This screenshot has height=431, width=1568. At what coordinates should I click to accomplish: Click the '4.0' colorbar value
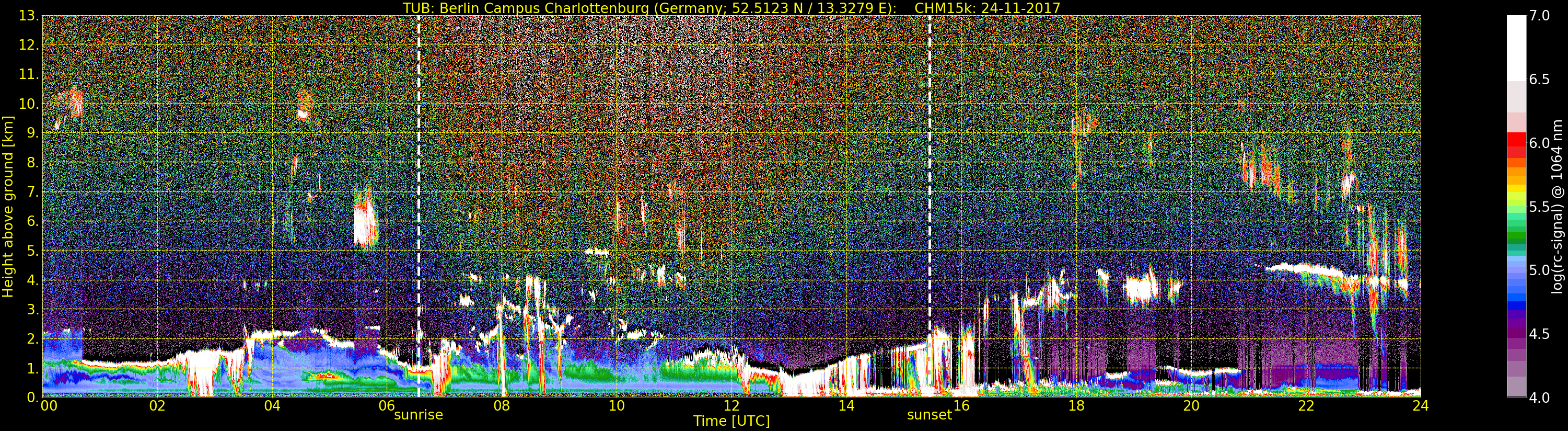1539,398
